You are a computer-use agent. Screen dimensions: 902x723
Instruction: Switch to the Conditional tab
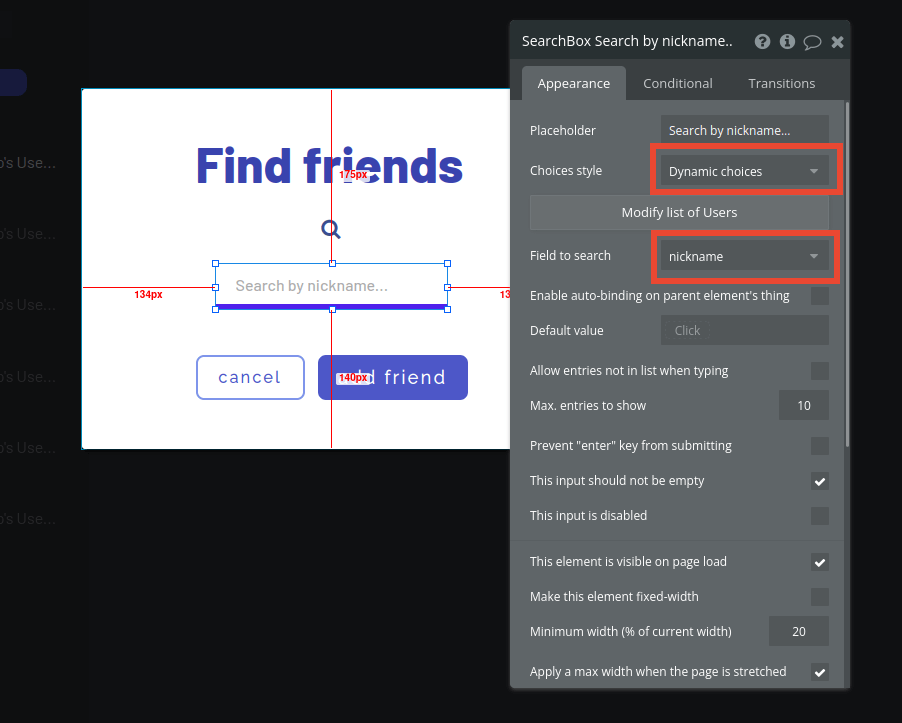point(677,83)
